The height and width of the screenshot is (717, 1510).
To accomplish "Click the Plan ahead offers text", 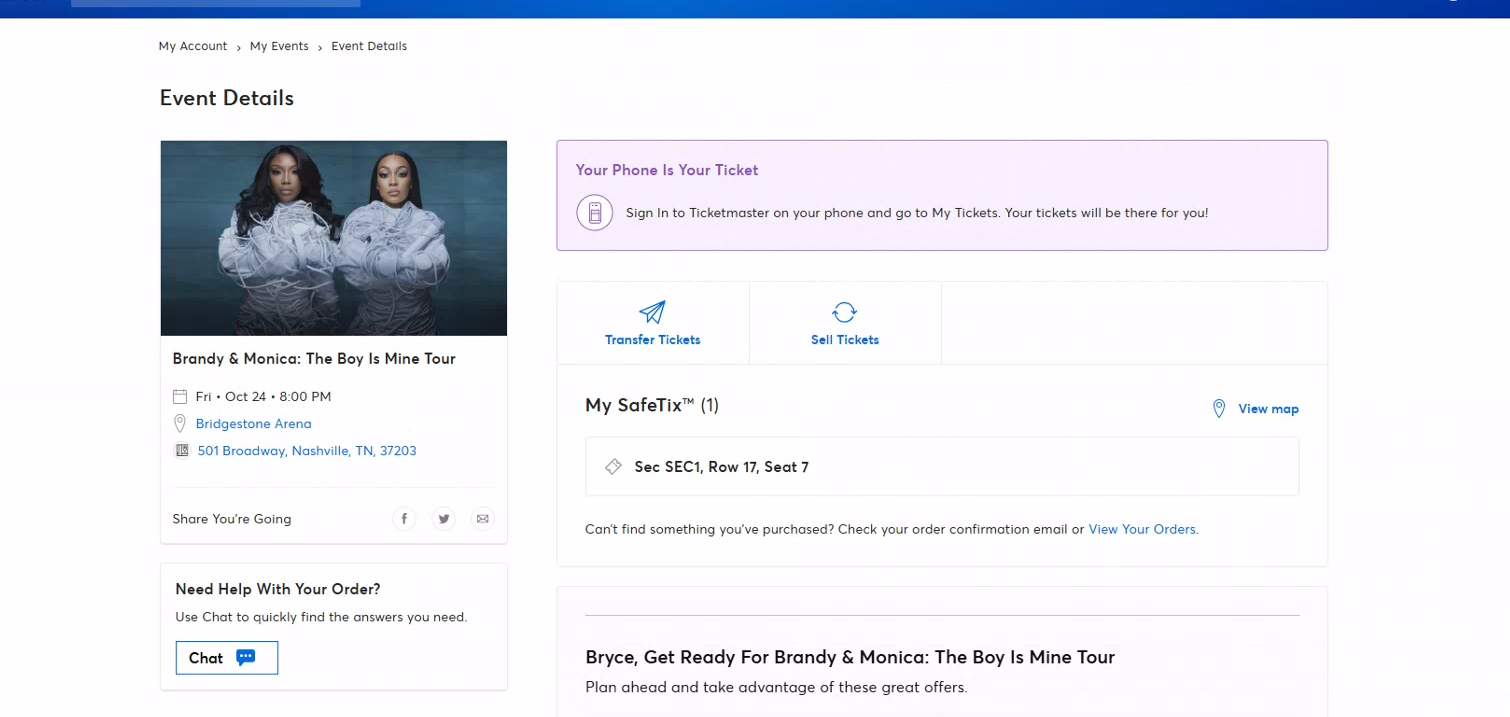I will click(x=776, y=687).
